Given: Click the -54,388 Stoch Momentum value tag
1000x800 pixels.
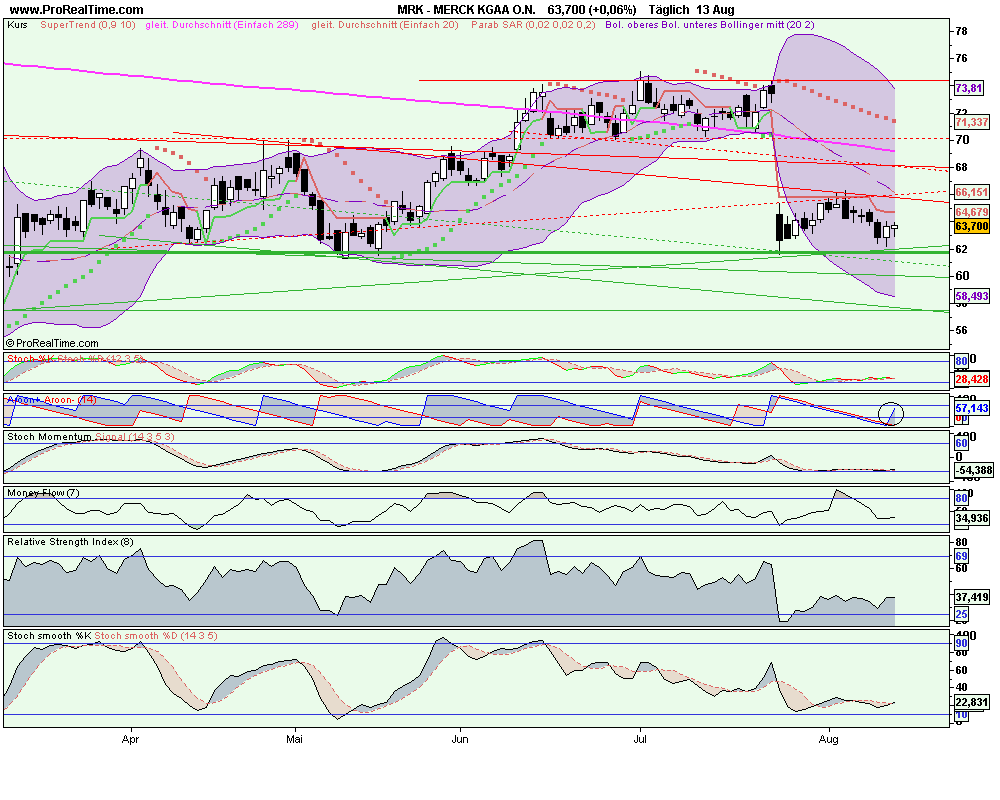Looking at the screenshot, I should pos(973,470).
